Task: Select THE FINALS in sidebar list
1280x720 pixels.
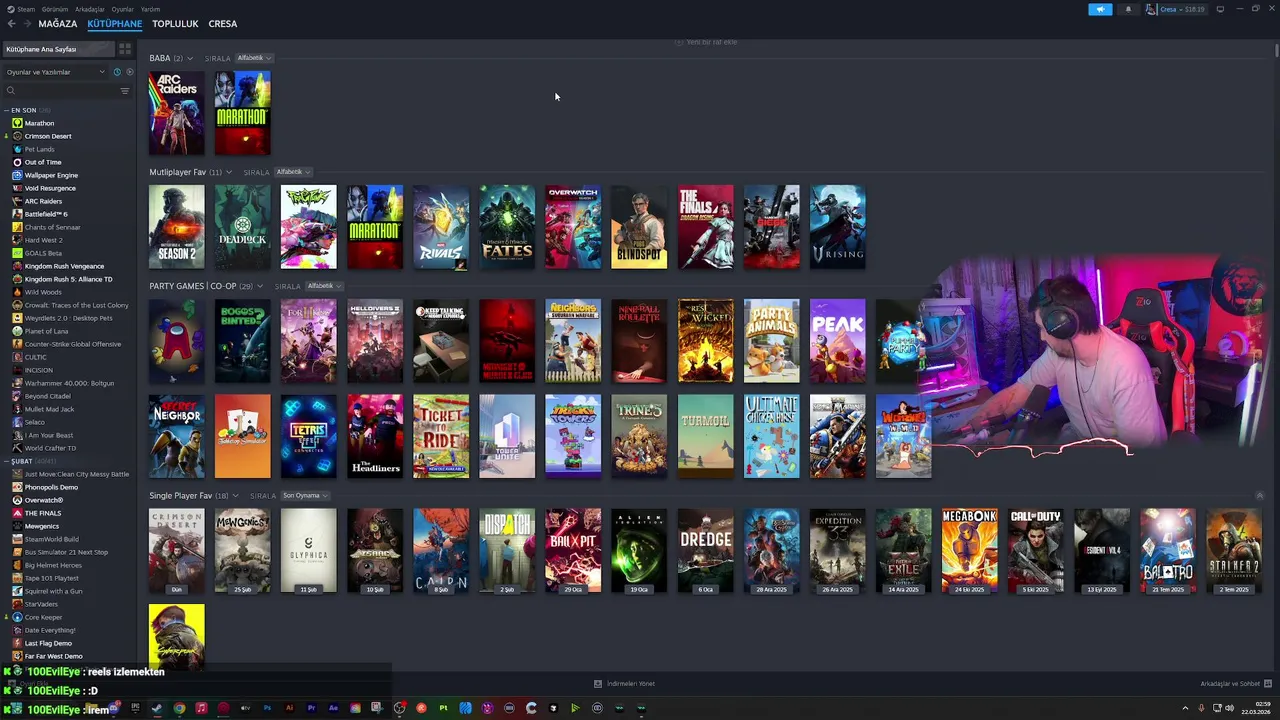Action: coord(43,513)
